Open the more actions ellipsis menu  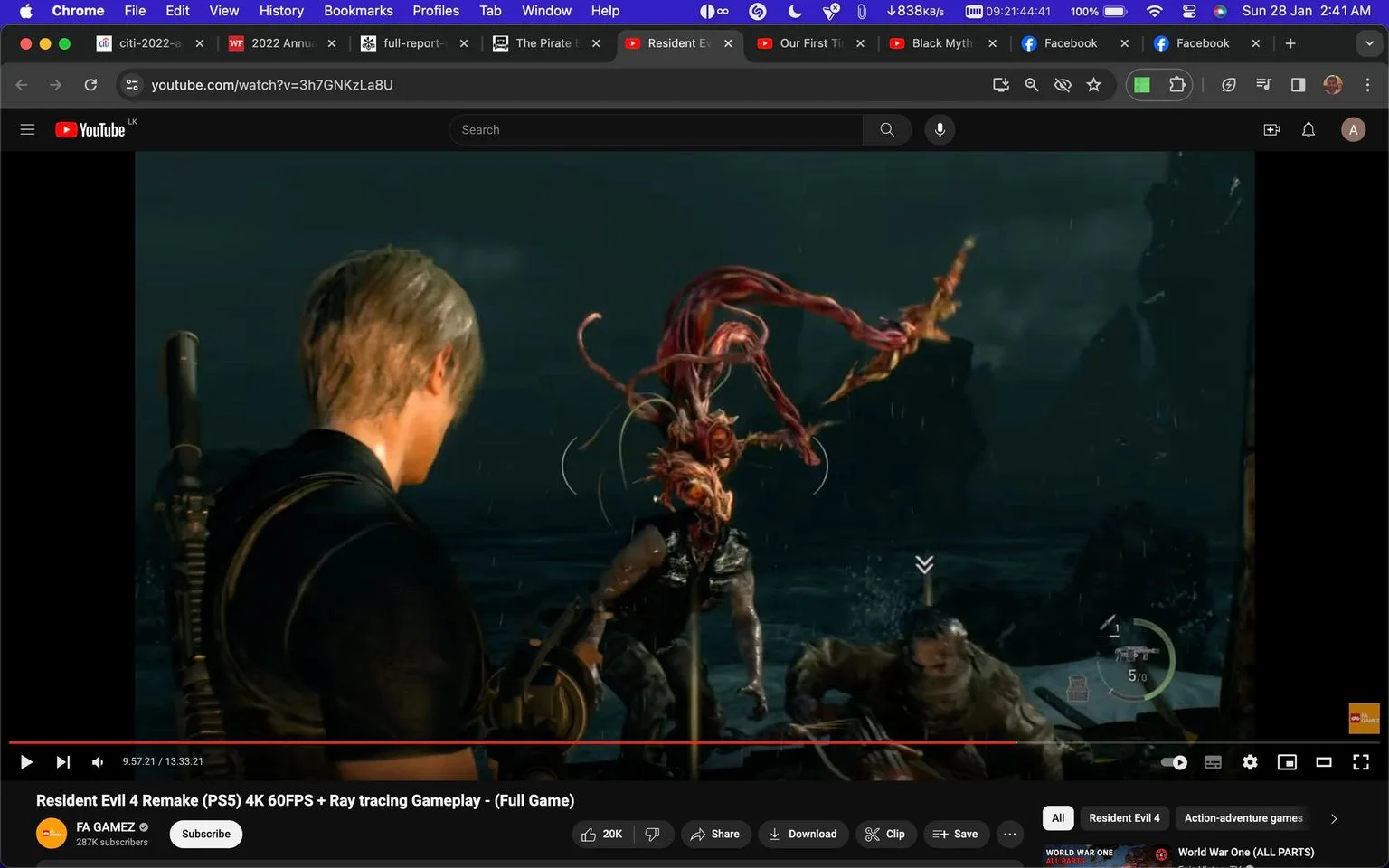click(x=1009, y=834)
